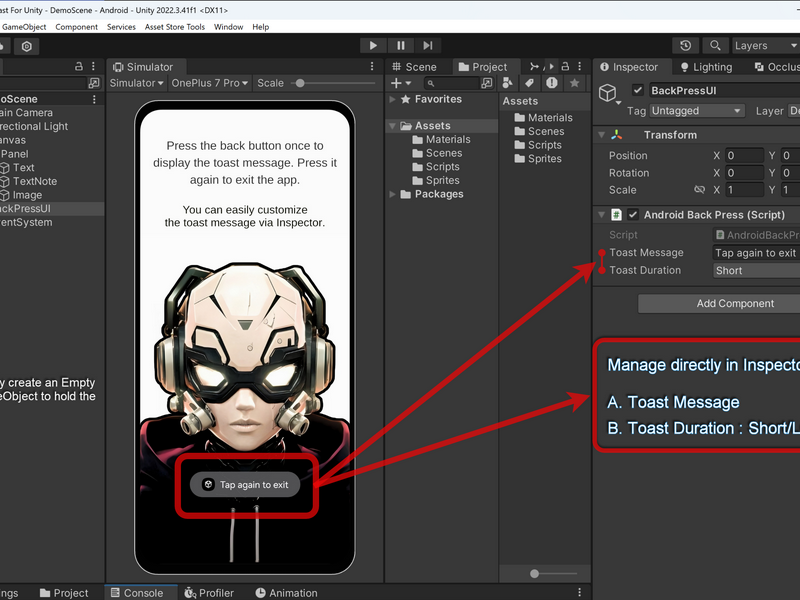Collapse the Android Back Press script foldout

[602, 215]
